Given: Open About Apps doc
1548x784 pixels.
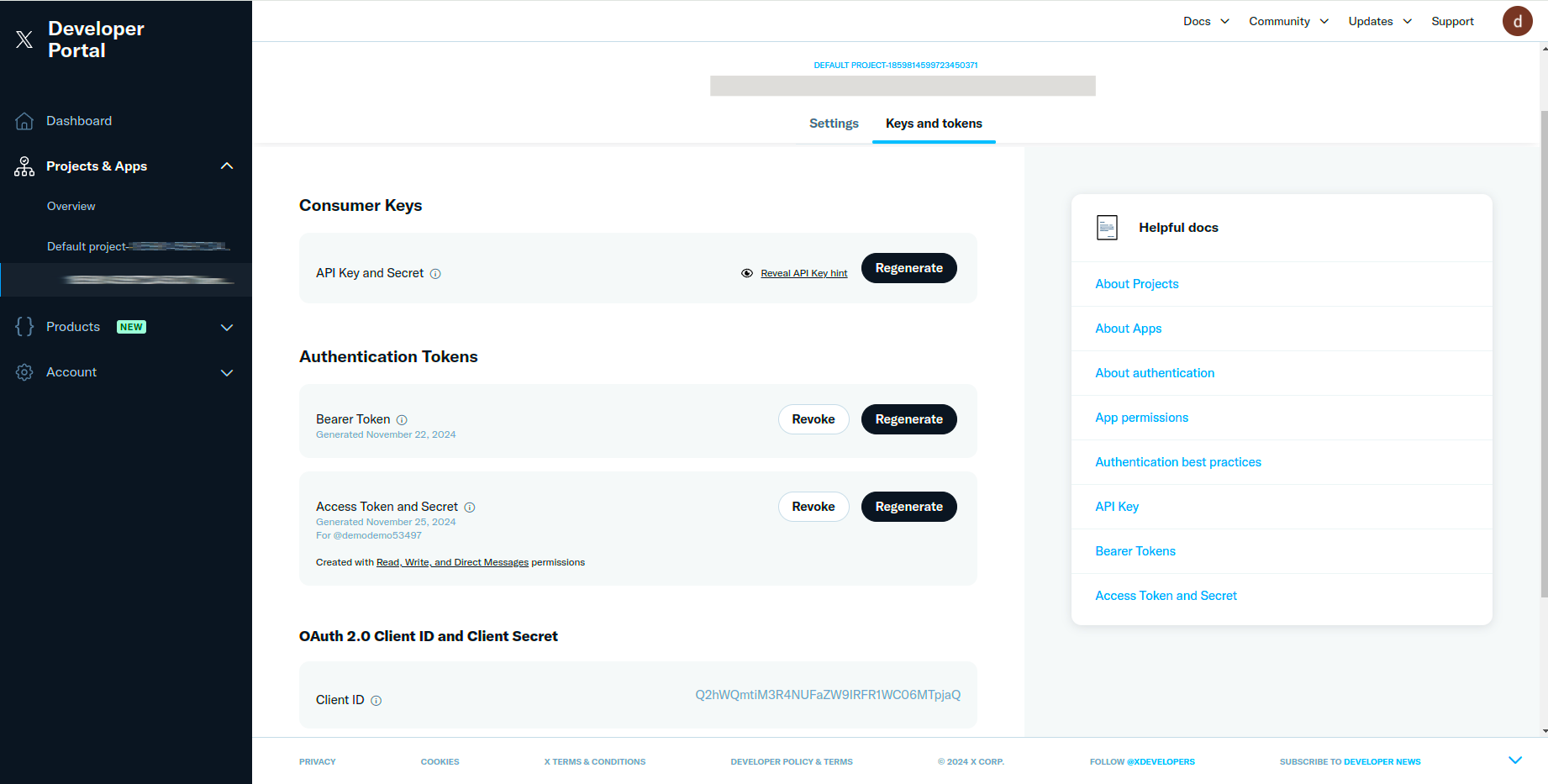Looking at the screenshot, I should pos(1128,329).
